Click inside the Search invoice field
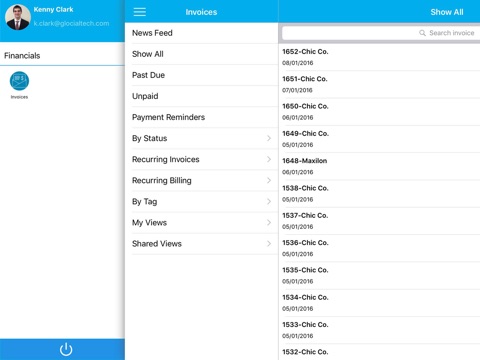The image size is (480, 360). pos(381,33)
